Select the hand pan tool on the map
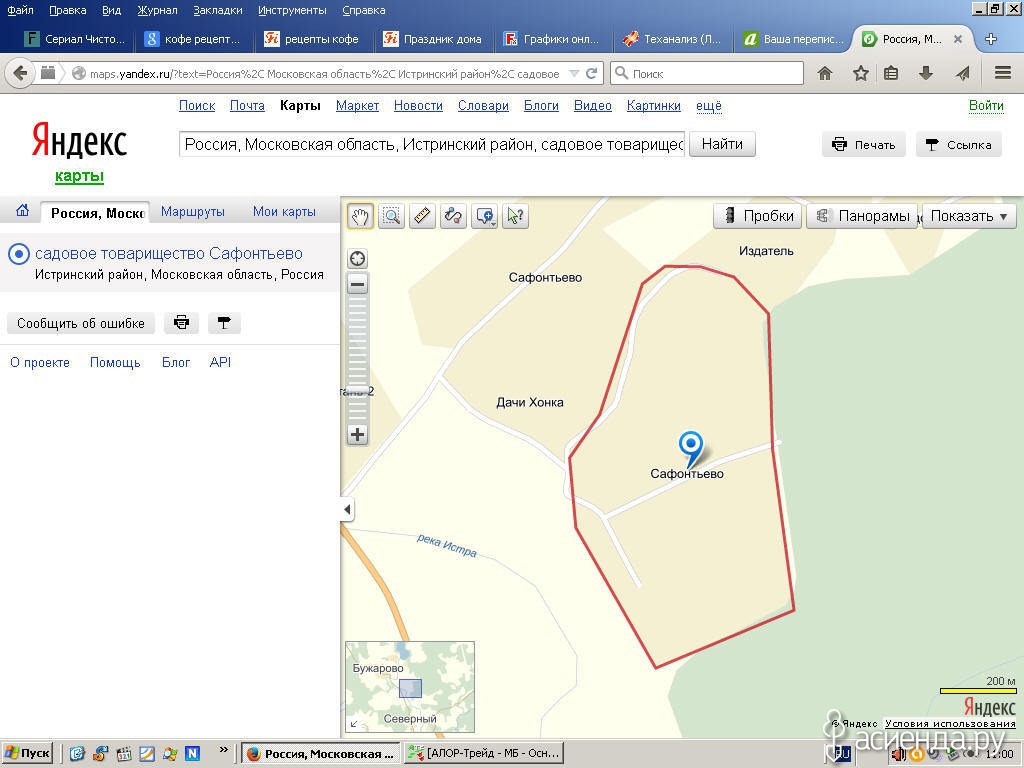This screenshot has height=768, width=1024. tap(360, 216)
